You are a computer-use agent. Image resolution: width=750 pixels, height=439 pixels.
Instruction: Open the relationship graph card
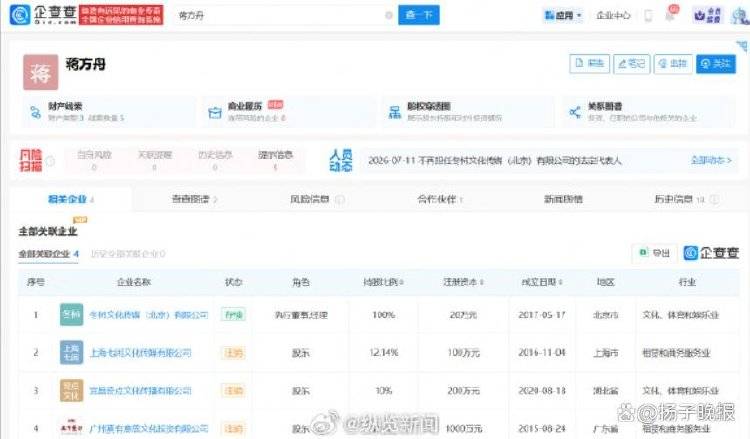(648, 111)
